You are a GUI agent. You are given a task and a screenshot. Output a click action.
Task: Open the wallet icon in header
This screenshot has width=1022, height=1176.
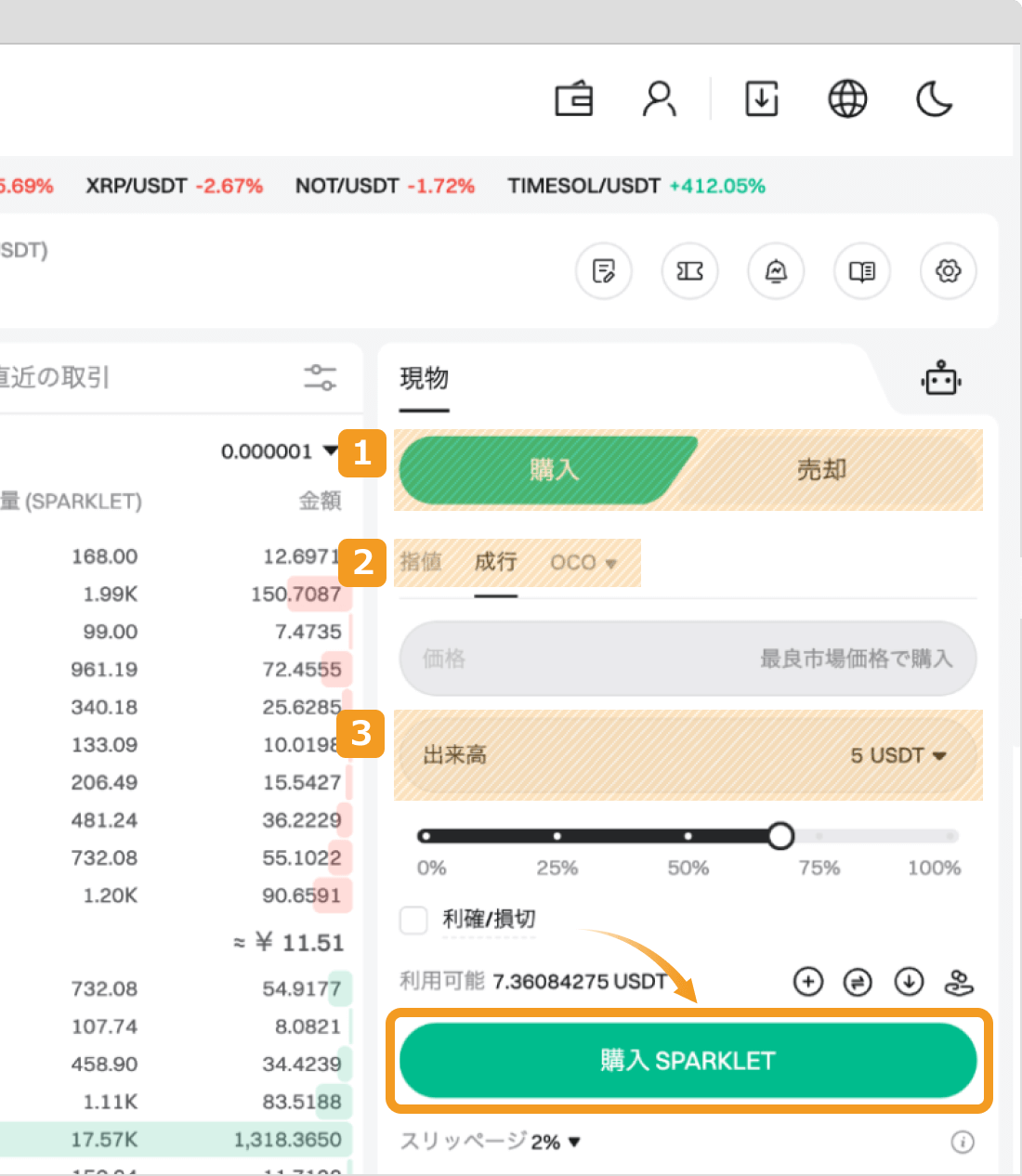[x=574, y=98]
